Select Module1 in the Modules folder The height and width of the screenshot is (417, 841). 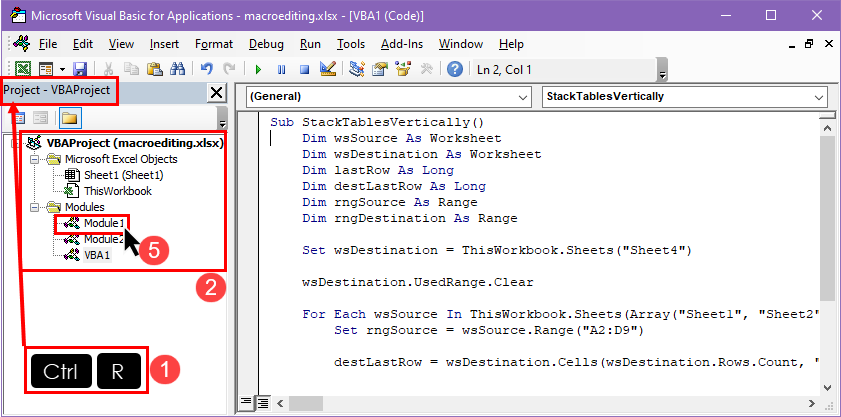pyautogui.click(x=104, y=223)
